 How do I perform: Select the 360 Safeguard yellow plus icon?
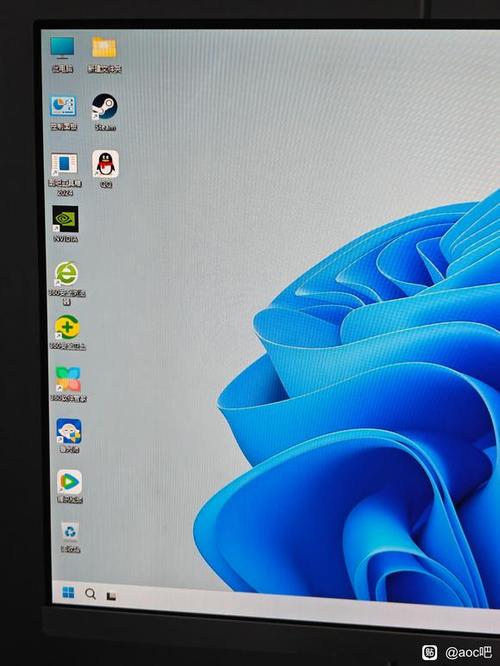point(67,327)
